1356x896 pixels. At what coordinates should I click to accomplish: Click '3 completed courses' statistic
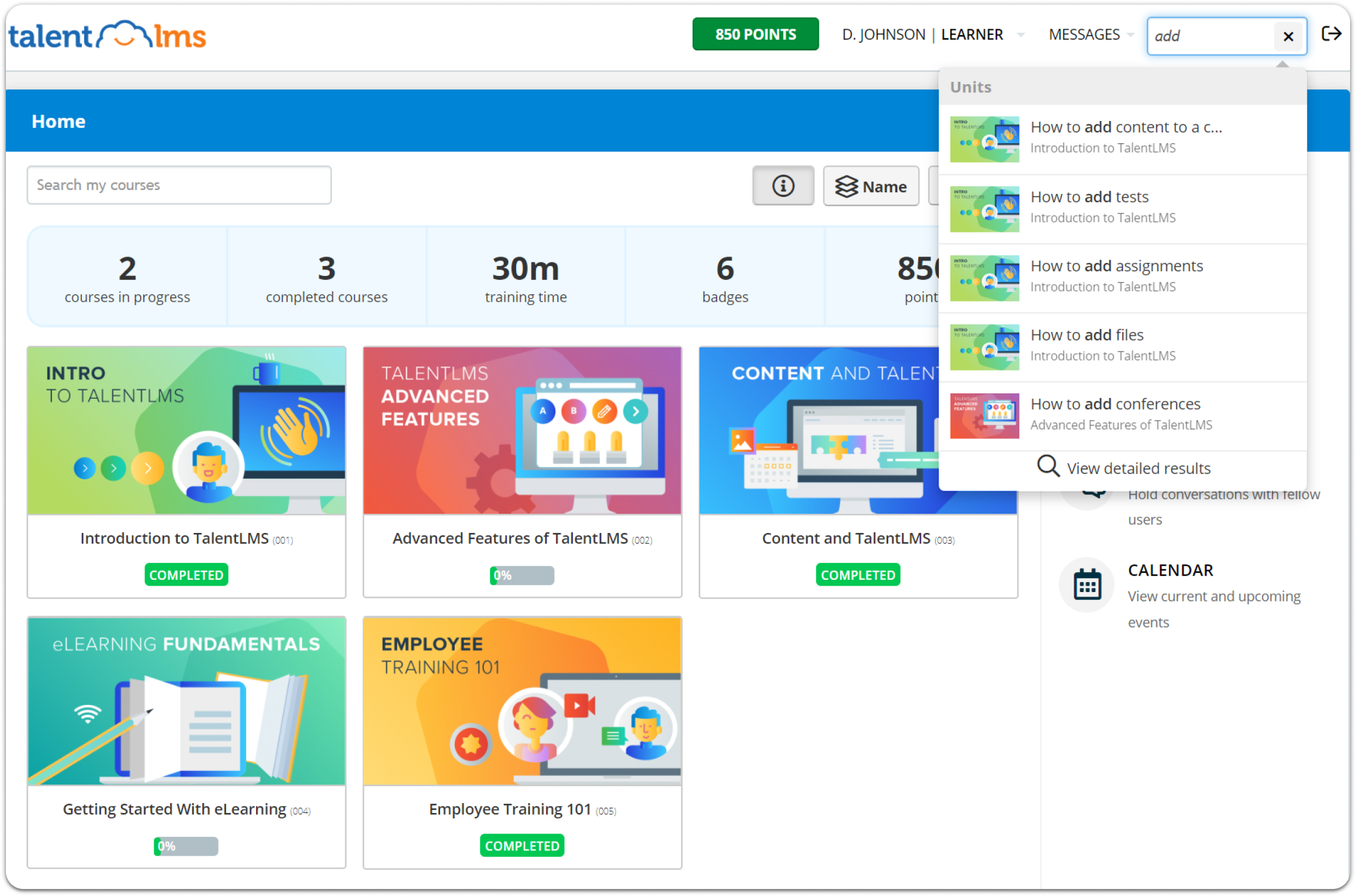[326, 277]
